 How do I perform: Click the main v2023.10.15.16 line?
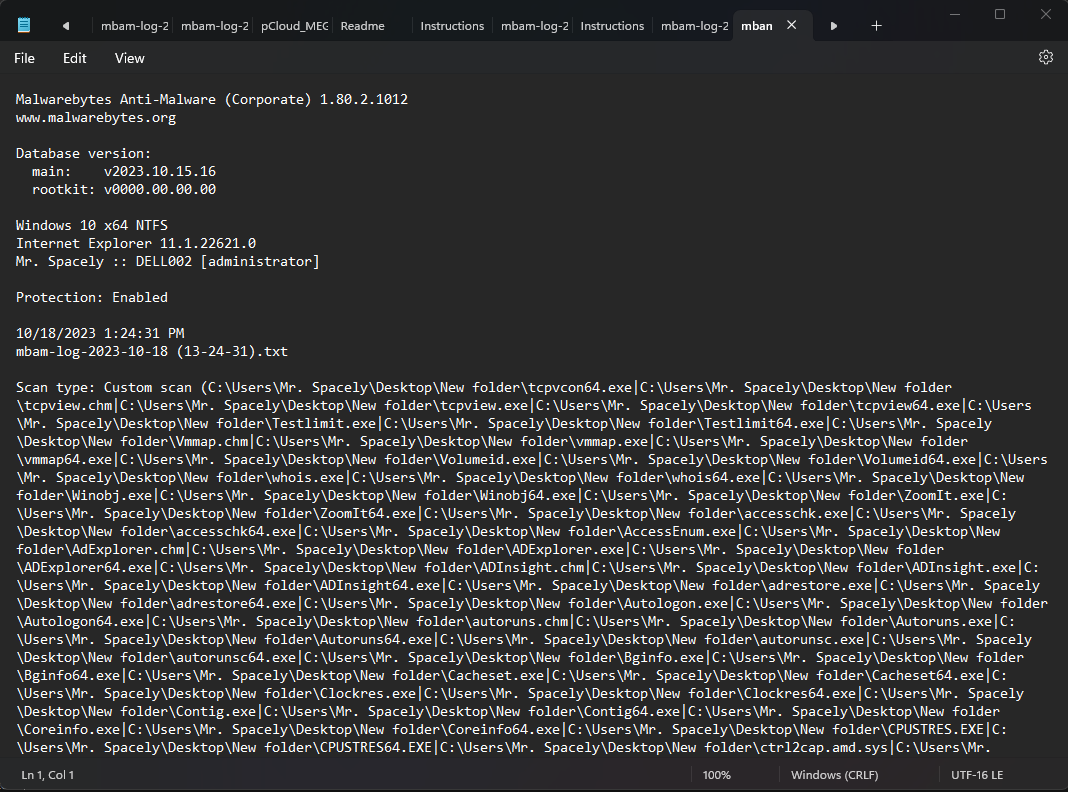click(x=124, y=171)
